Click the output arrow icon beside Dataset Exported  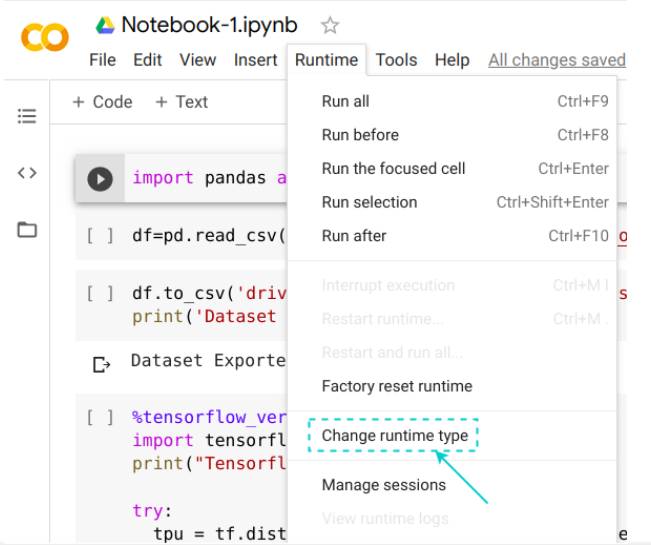101,364
